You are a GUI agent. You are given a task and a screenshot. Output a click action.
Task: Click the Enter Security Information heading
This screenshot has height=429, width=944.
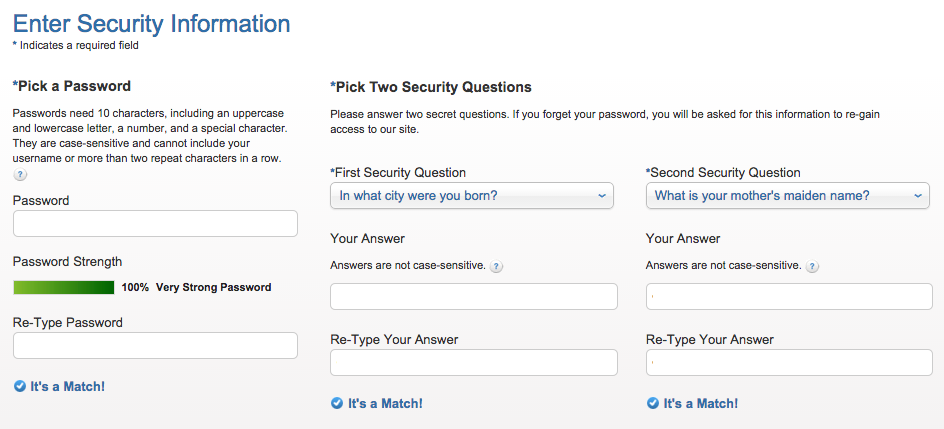coord(151,23)
